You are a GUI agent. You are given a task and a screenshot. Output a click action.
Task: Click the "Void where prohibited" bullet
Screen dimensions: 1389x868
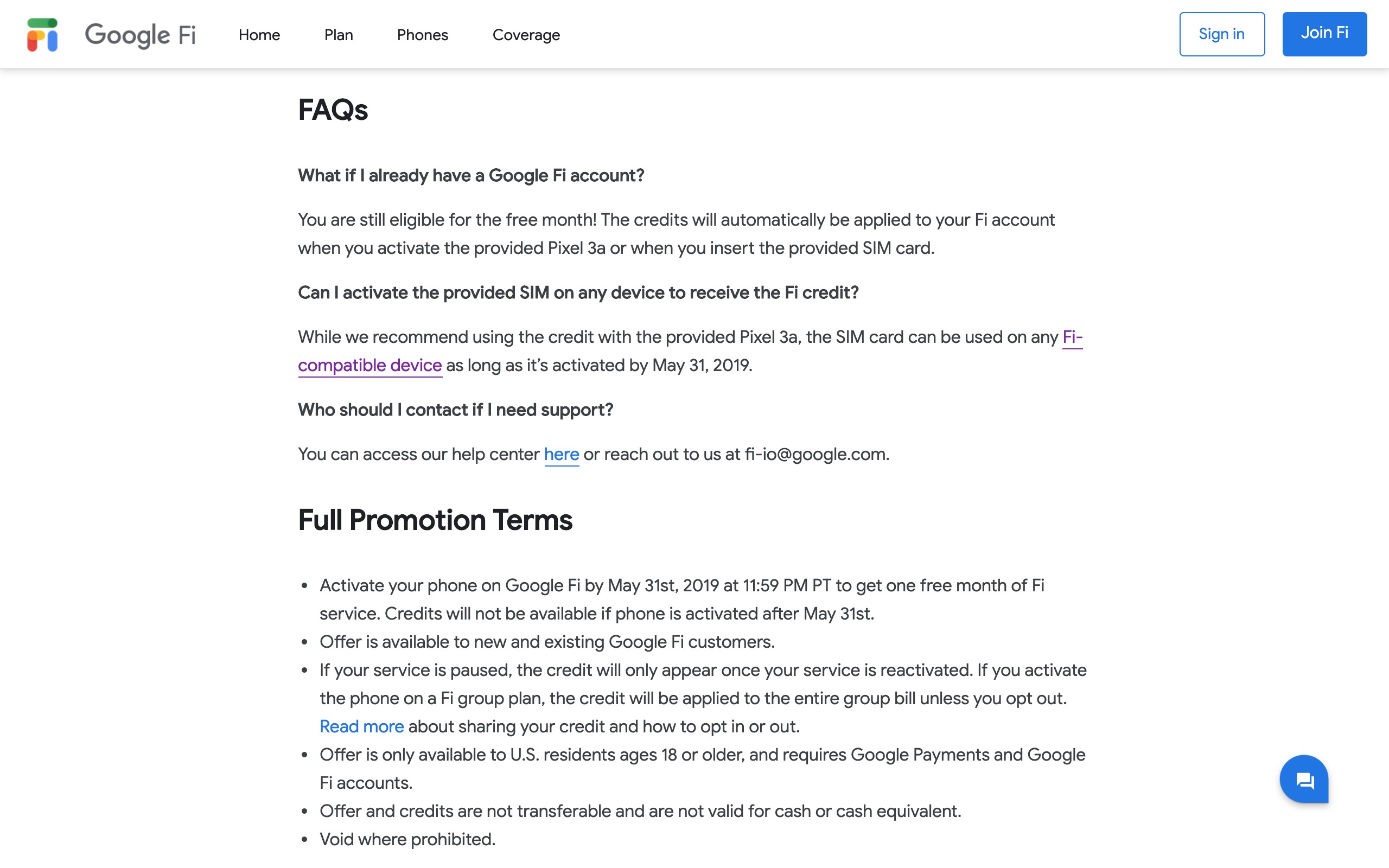click(x=407, y=839)
